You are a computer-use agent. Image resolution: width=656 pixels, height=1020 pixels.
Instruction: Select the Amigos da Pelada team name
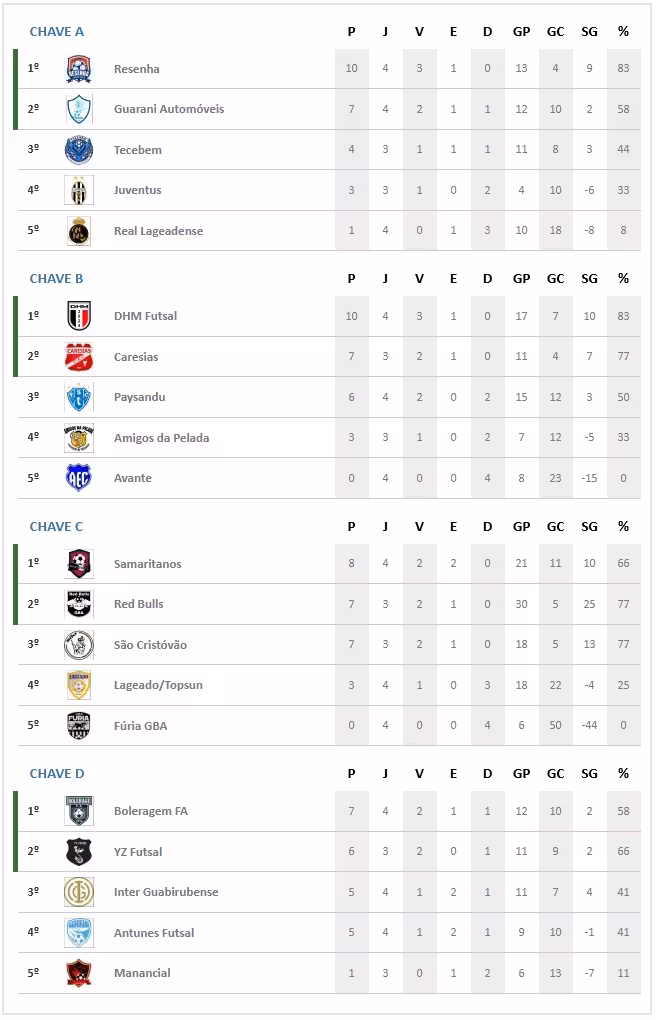(162, 438)
